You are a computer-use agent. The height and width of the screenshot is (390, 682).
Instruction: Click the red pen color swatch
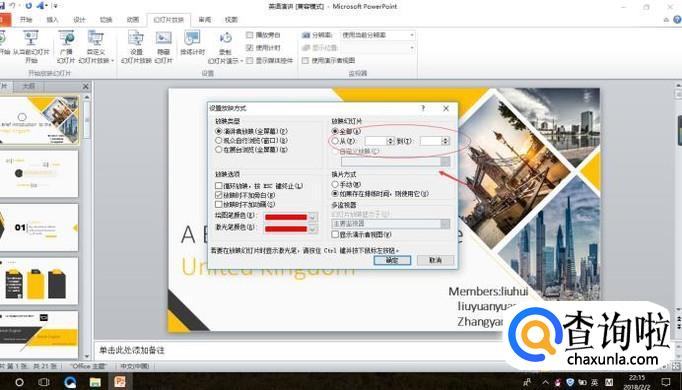(286, 217)
